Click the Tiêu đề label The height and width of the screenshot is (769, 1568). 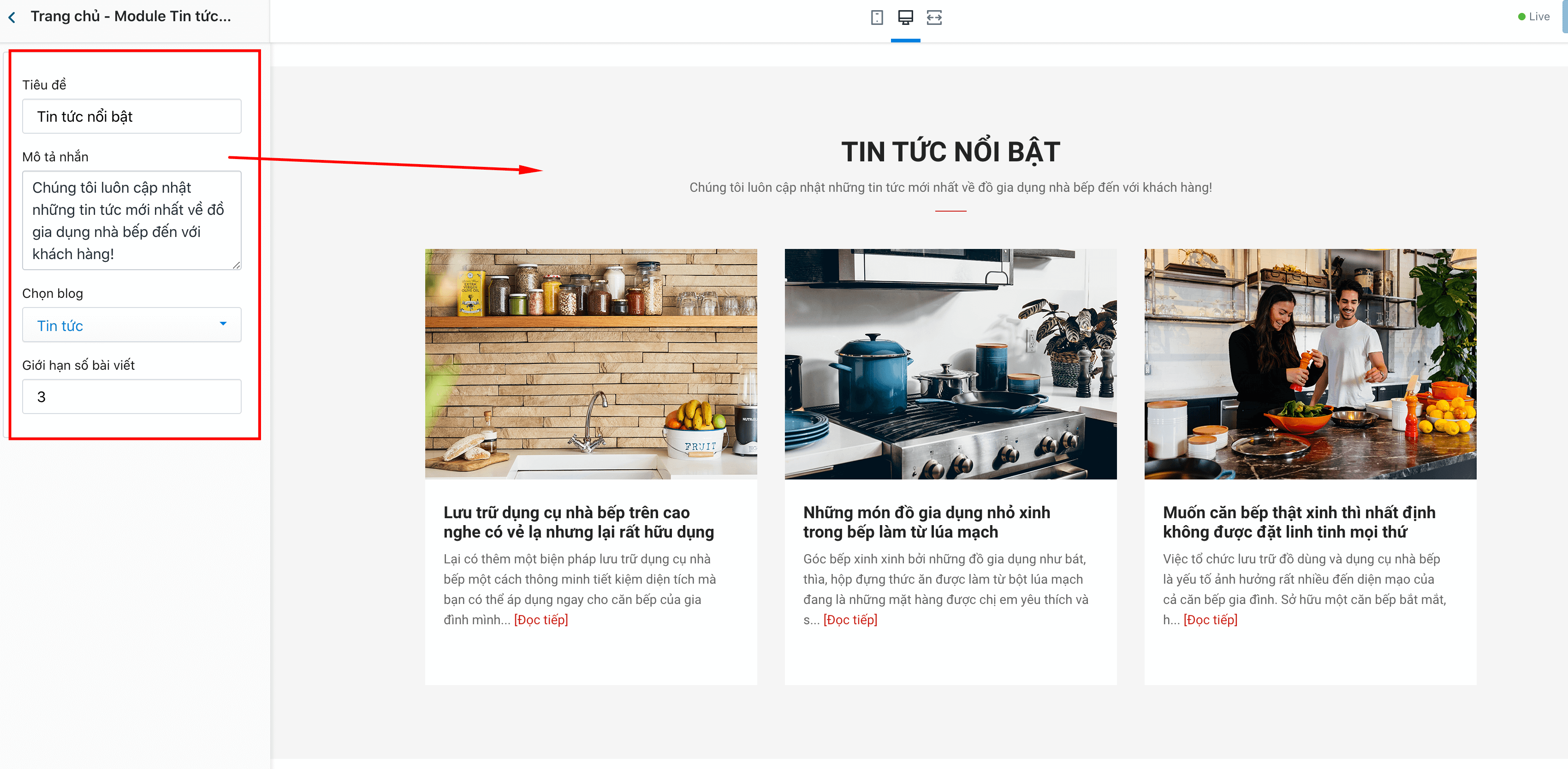pos(44,84)
